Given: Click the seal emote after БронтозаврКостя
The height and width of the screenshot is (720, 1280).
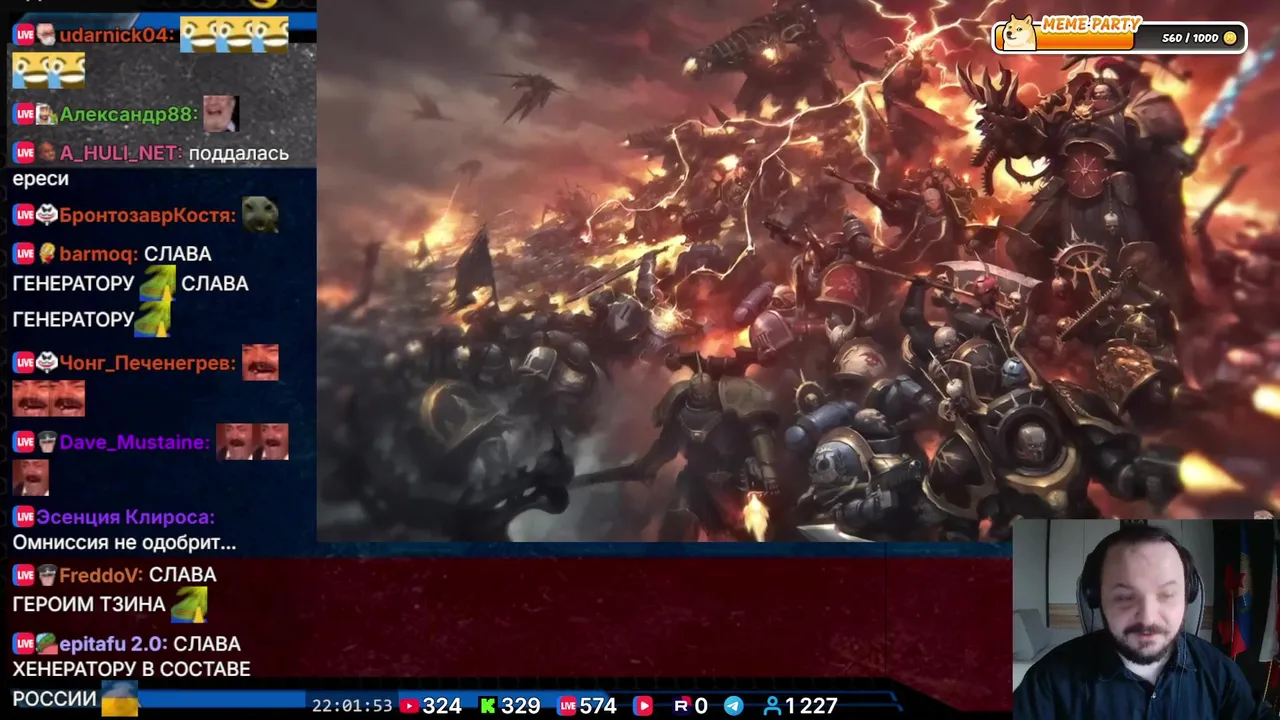Looking at the screenshot, I should click(x=260, y=214).
